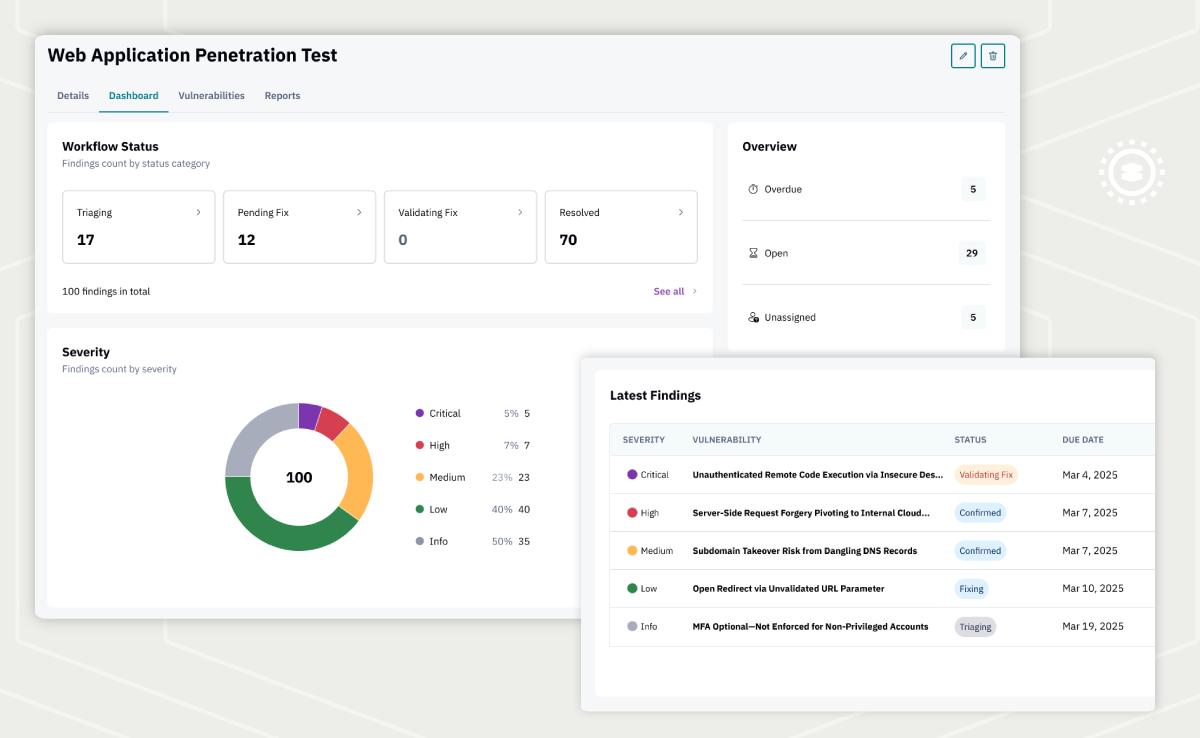Viewport: 1200px width, 738px height.
Task: Click the hourglass icon beside Open
Action: pyautogui.click(x=753, y=253)
